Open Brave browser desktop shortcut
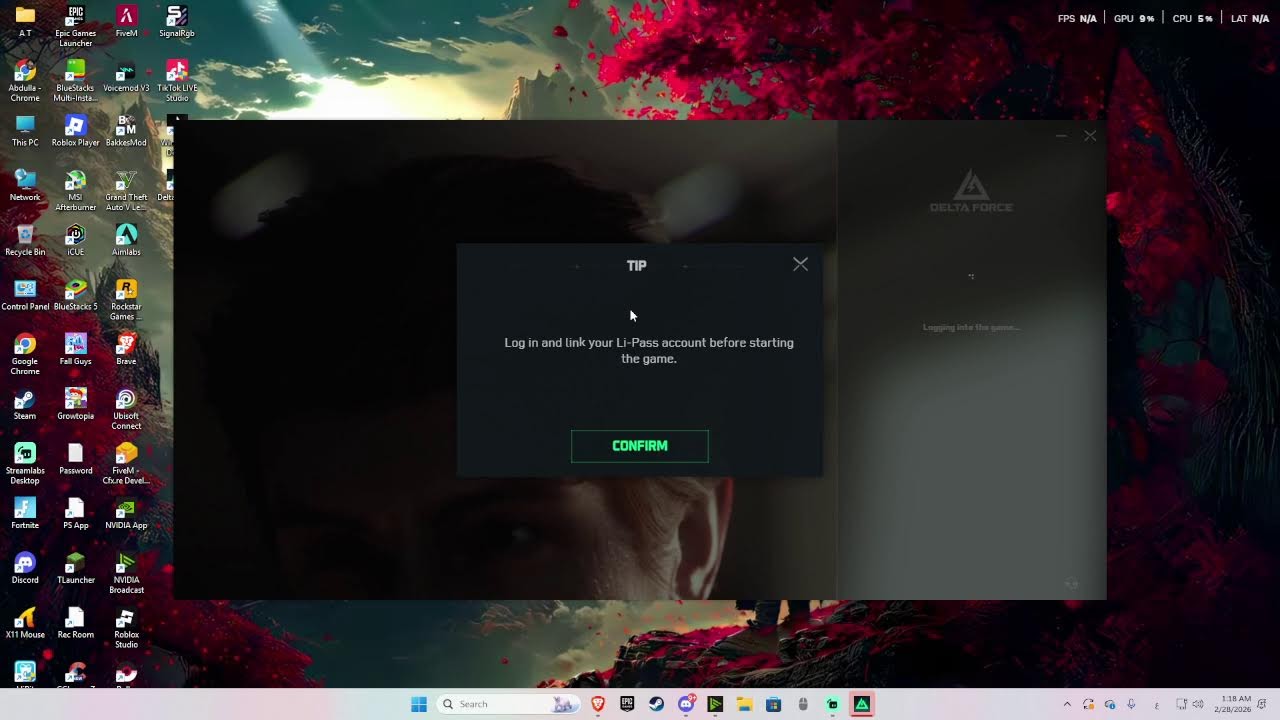This screenshot has height=720, width=1280. click(126, 349)
